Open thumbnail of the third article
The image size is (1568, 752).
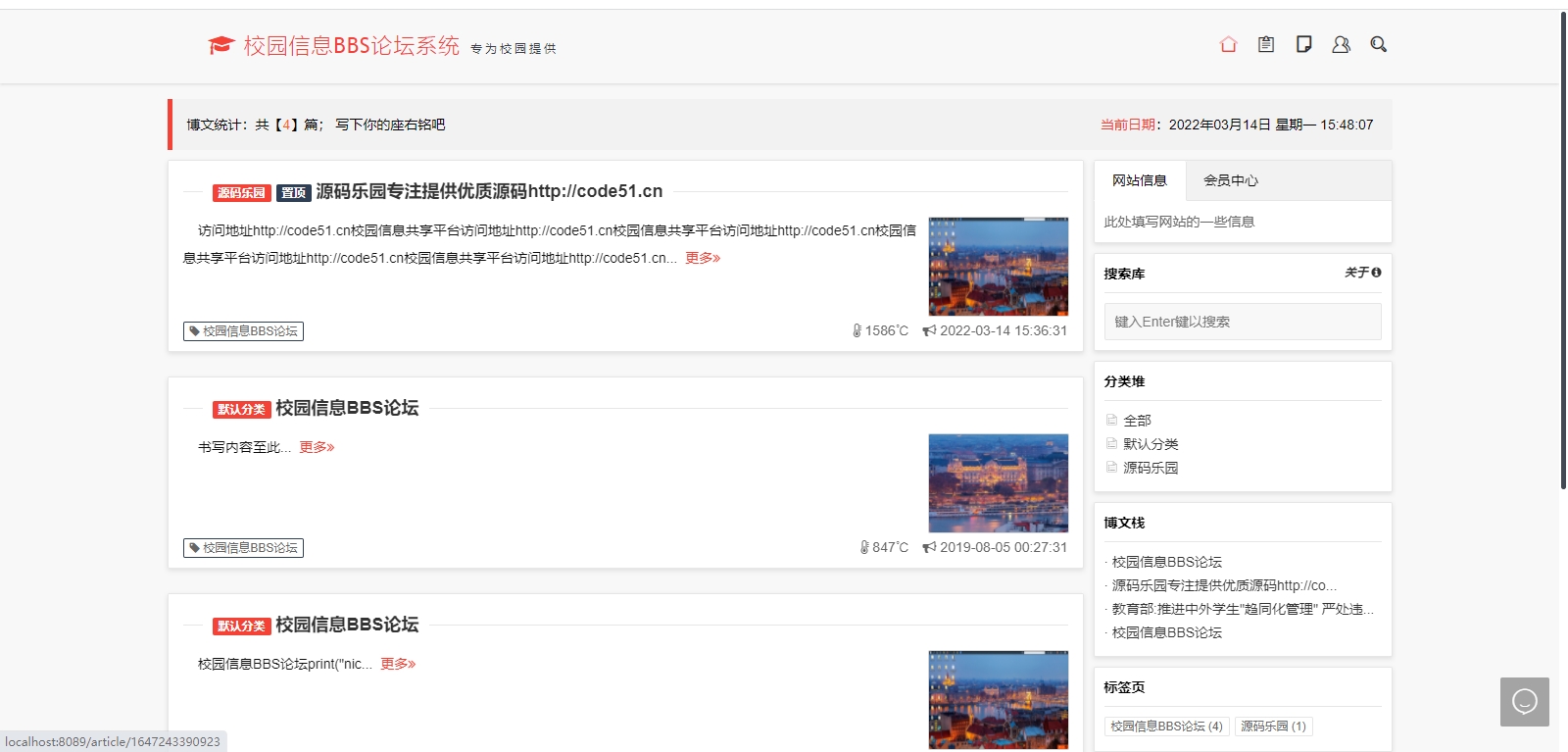(999, 700)
